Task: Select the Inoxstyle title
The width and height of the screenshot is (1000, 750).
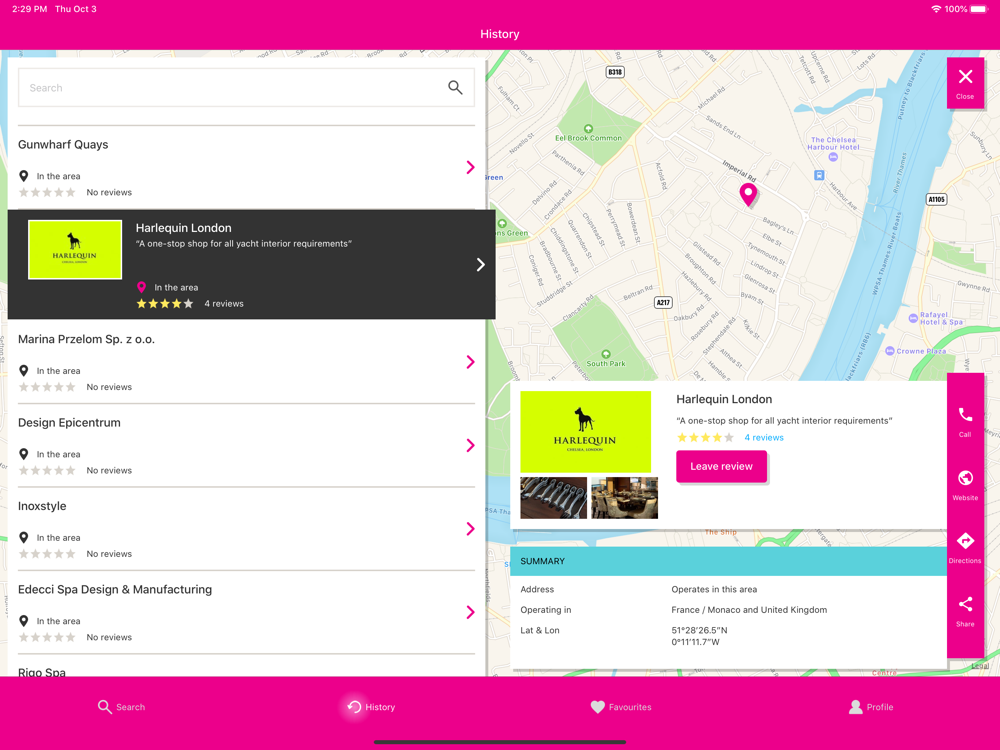Action: pos(42,506)
